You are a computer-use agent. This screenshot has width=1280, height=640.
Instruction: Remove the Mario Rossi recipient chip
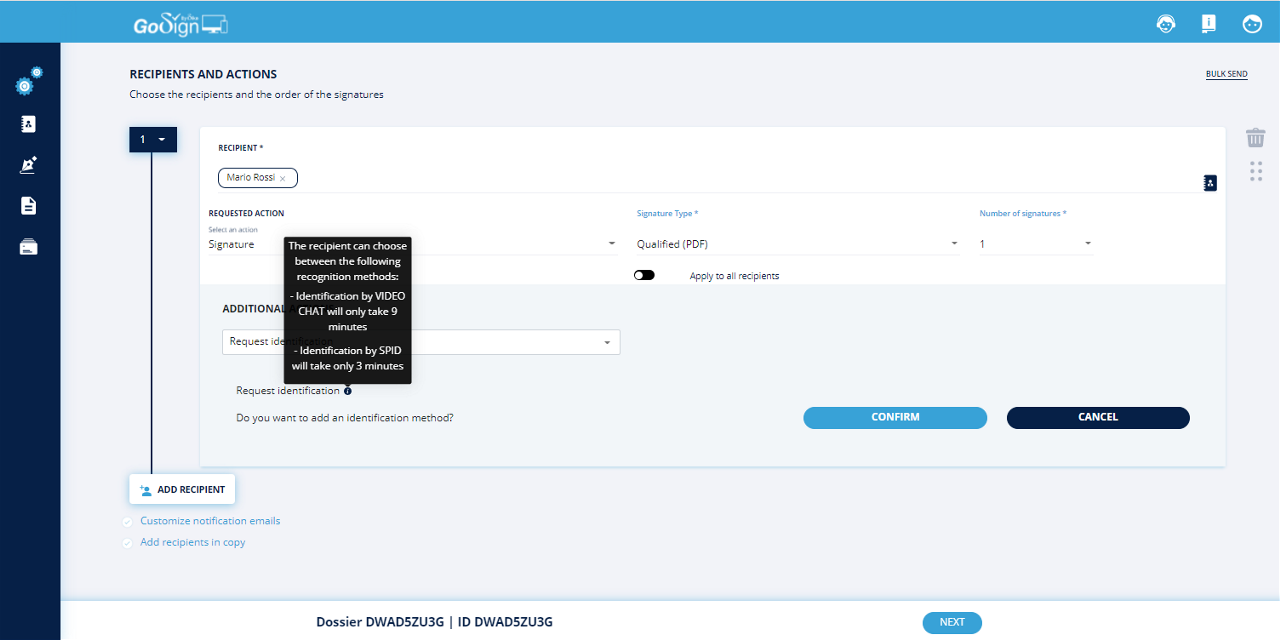[283, 179]
